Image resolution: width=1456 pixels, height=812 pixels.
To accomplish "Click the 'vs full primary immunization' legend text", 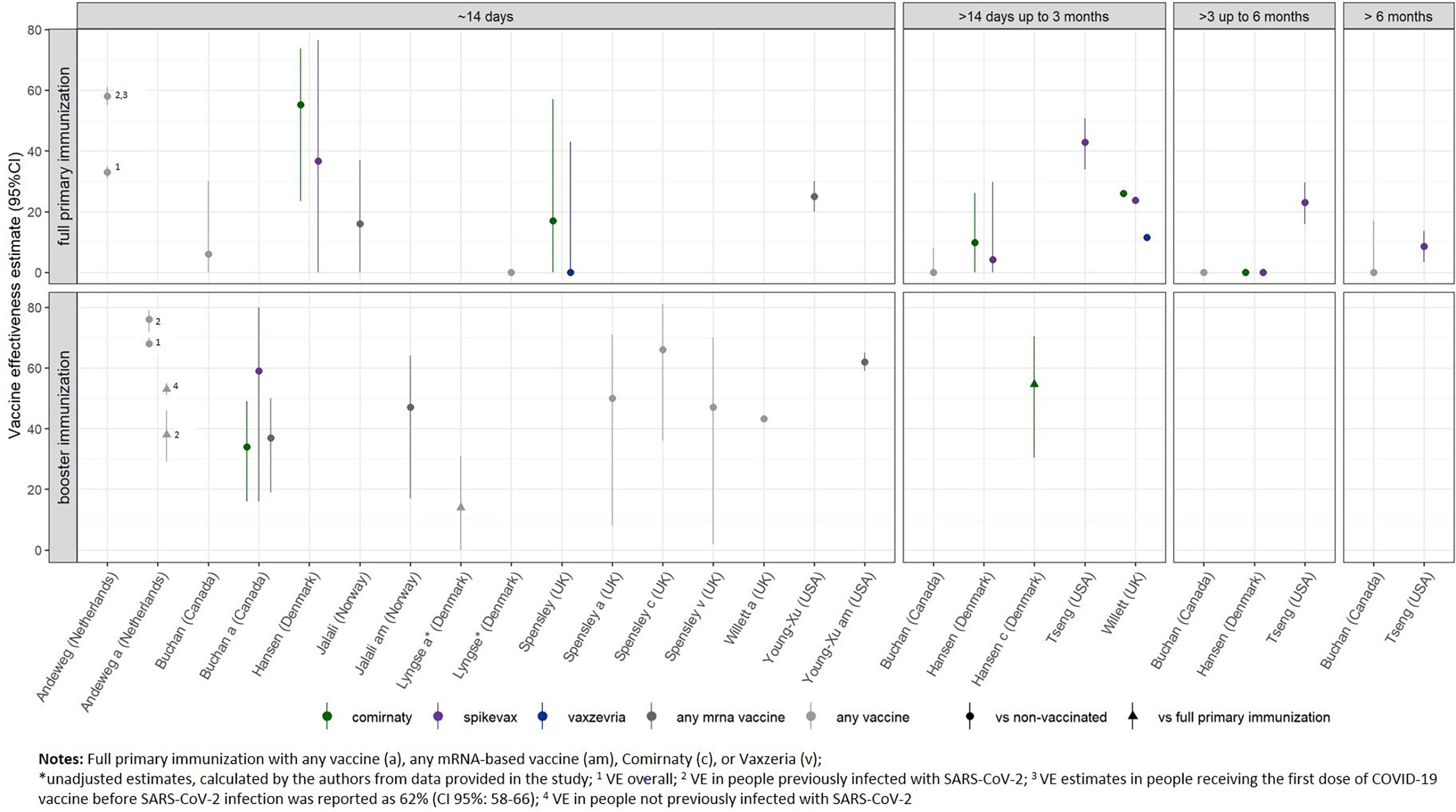I will pos(1244,717).
